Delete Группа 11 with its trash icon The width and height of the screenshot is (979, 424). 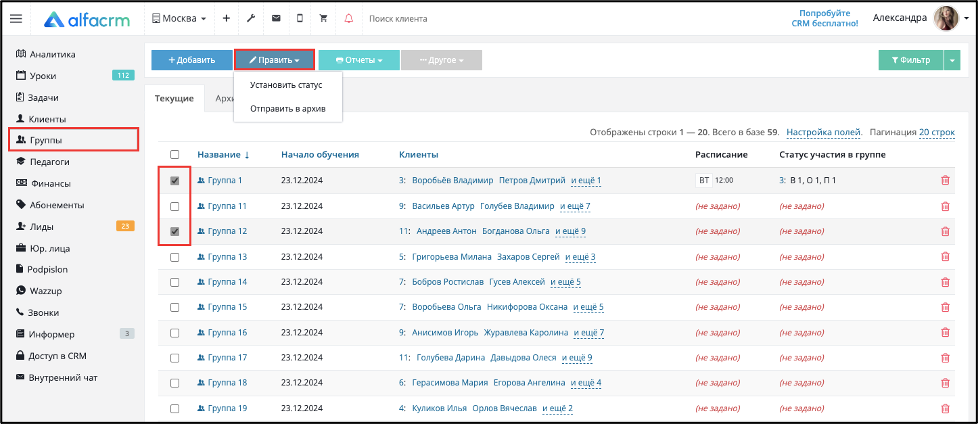click(x=945, y=206)
